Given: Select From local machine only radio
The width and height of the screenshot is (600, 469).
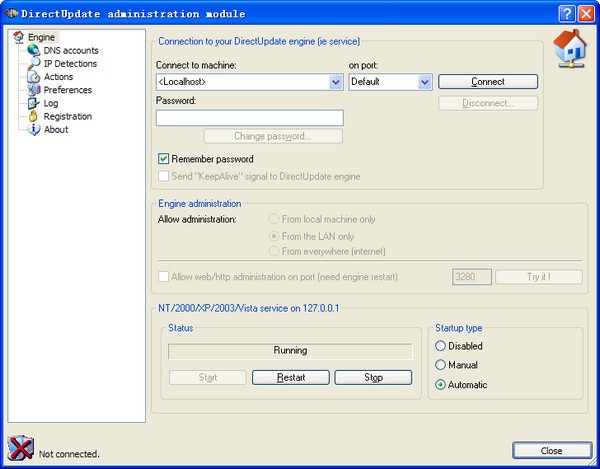Looking at the screenshot, I should click(x=274, y=219).
